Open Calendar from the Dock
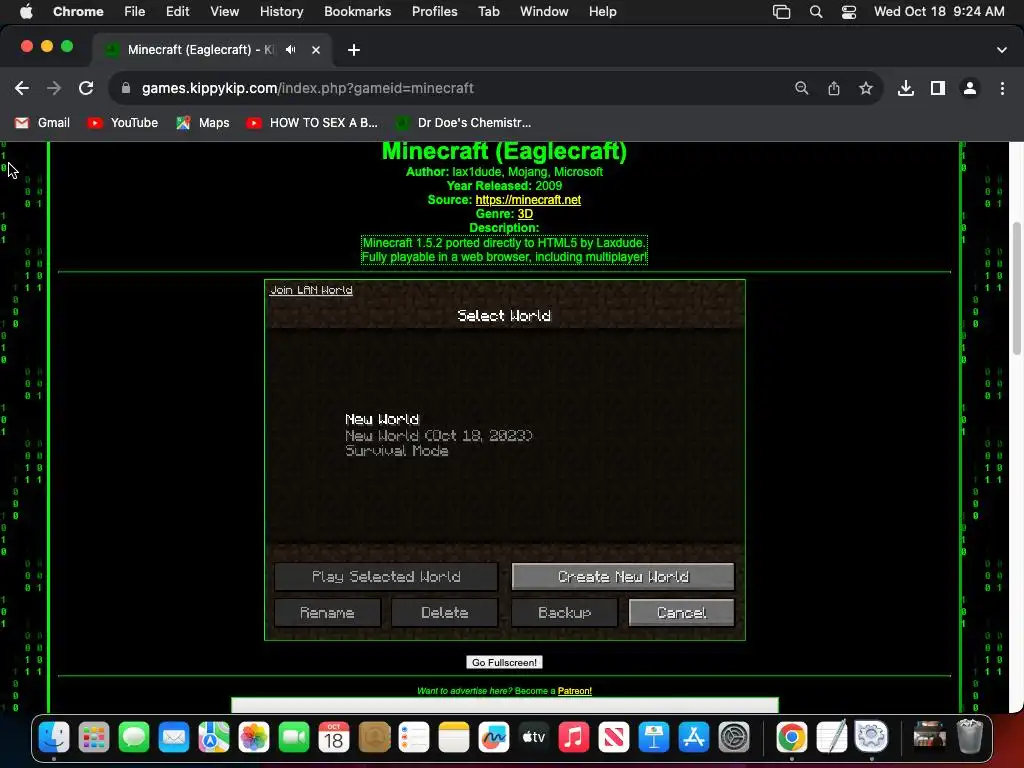This screenshot has height=768, width=1024. click(334, 737)
